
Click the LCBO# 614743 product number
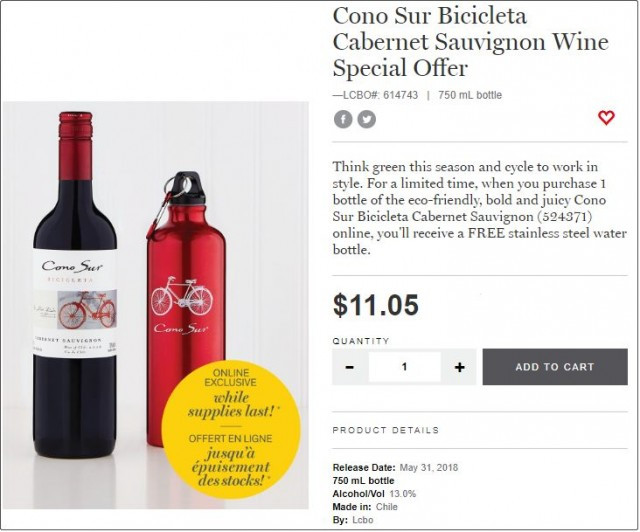click(376, 95)
